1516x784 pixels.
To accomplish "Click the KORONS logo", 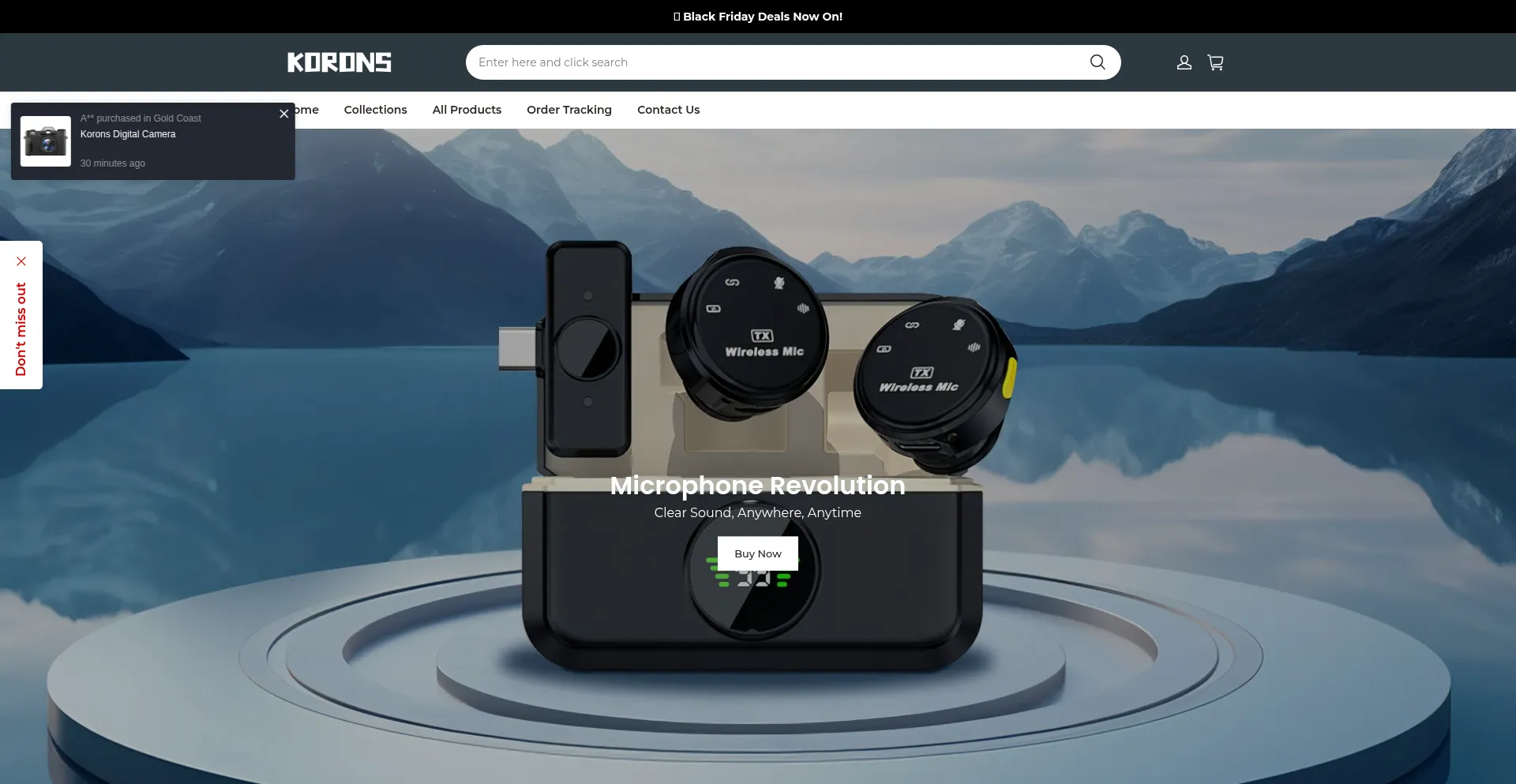I will pos(339,62).
